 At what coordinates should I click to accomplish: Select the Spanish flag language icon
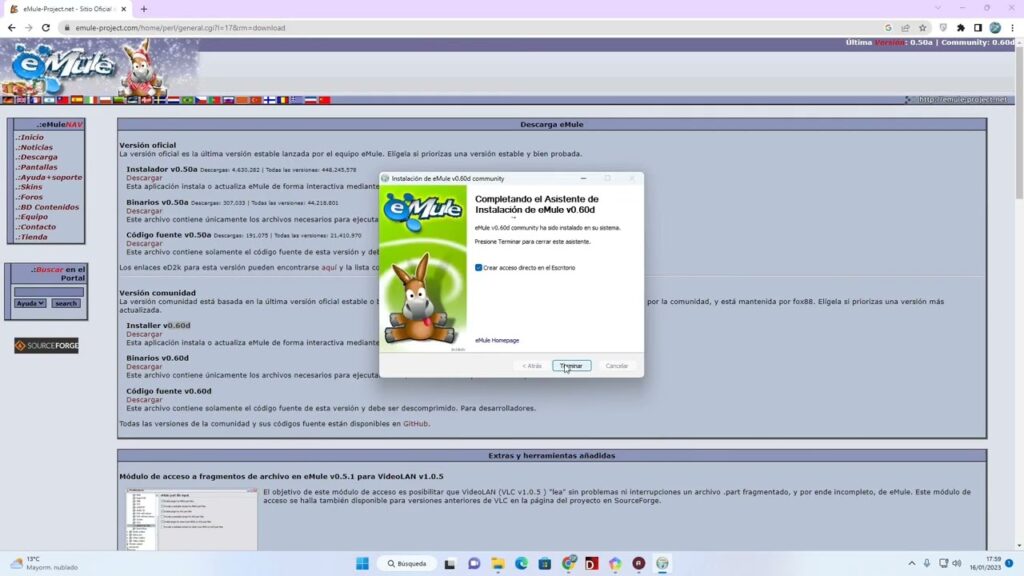click(x=77, y=100)
